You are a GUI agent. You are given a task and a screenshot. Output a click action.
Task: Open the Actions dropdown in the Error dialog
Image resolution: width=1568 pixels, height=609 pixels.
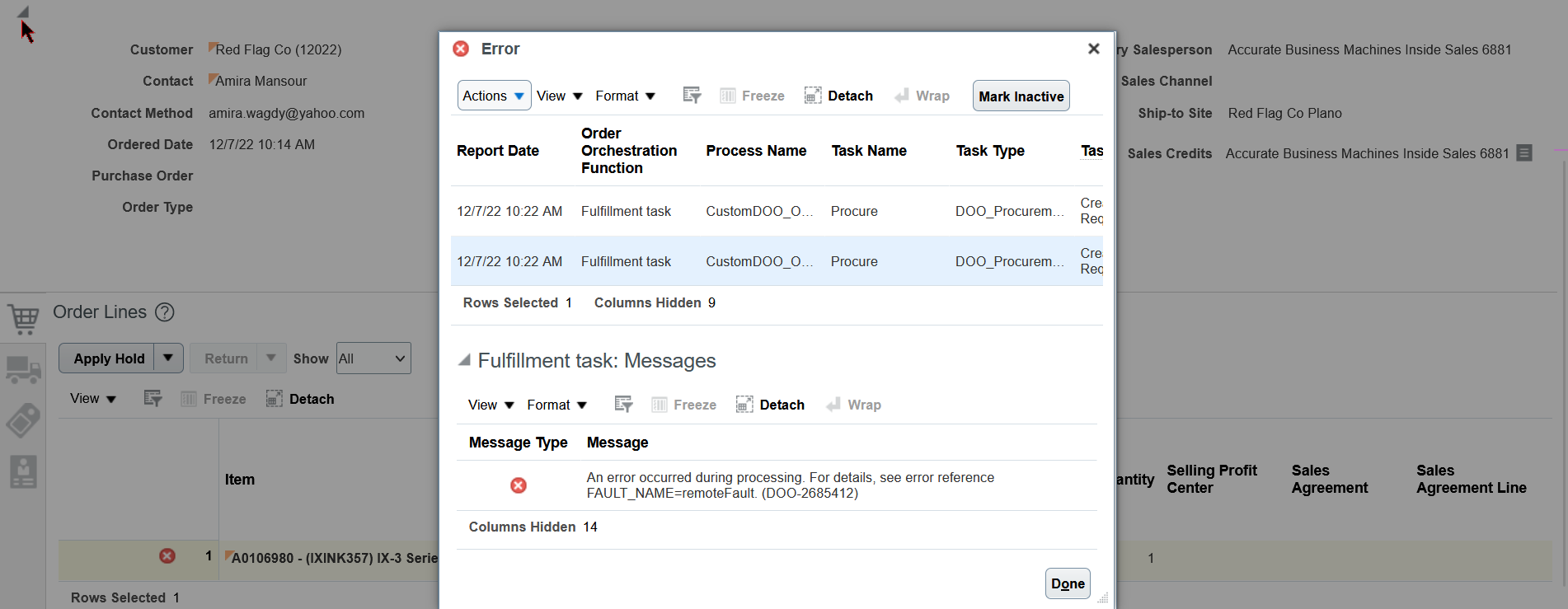point(495,96)
